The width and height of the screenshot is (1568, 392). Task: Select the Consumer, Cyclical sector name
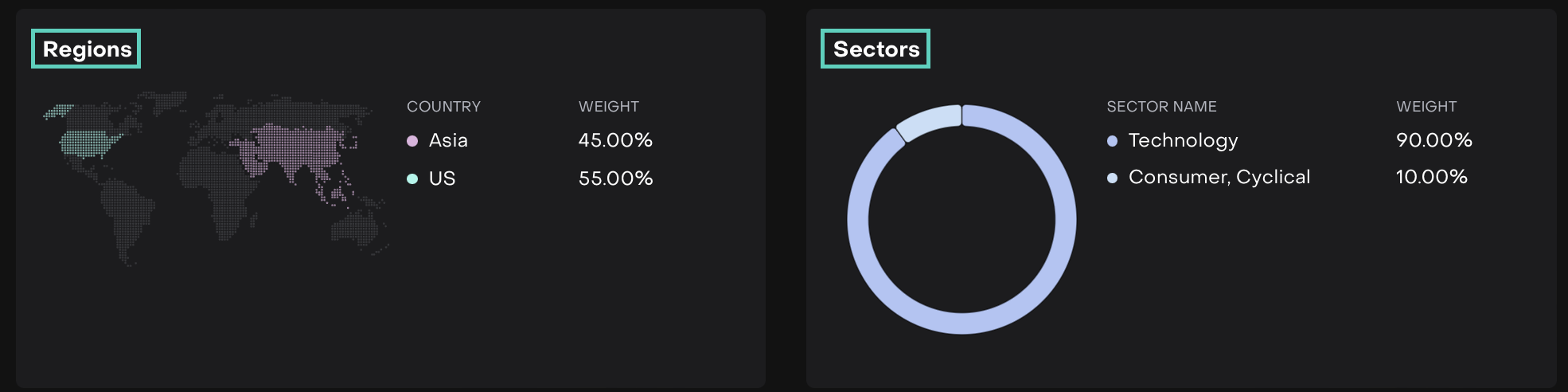point(1219,177)
